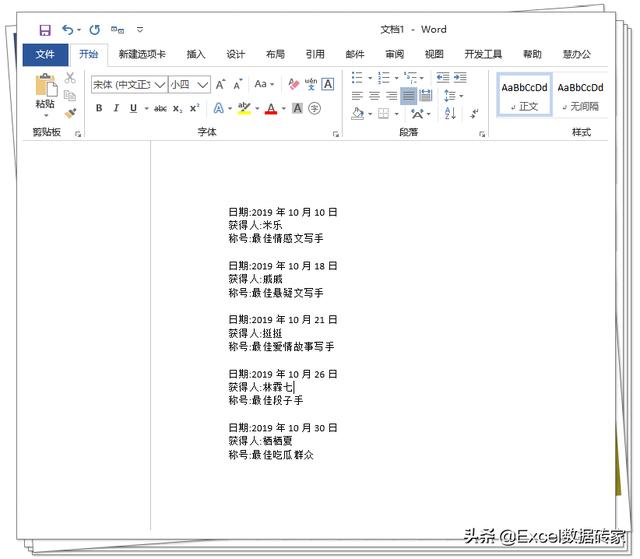
Task: Click the red font color button
Action: 270,108
